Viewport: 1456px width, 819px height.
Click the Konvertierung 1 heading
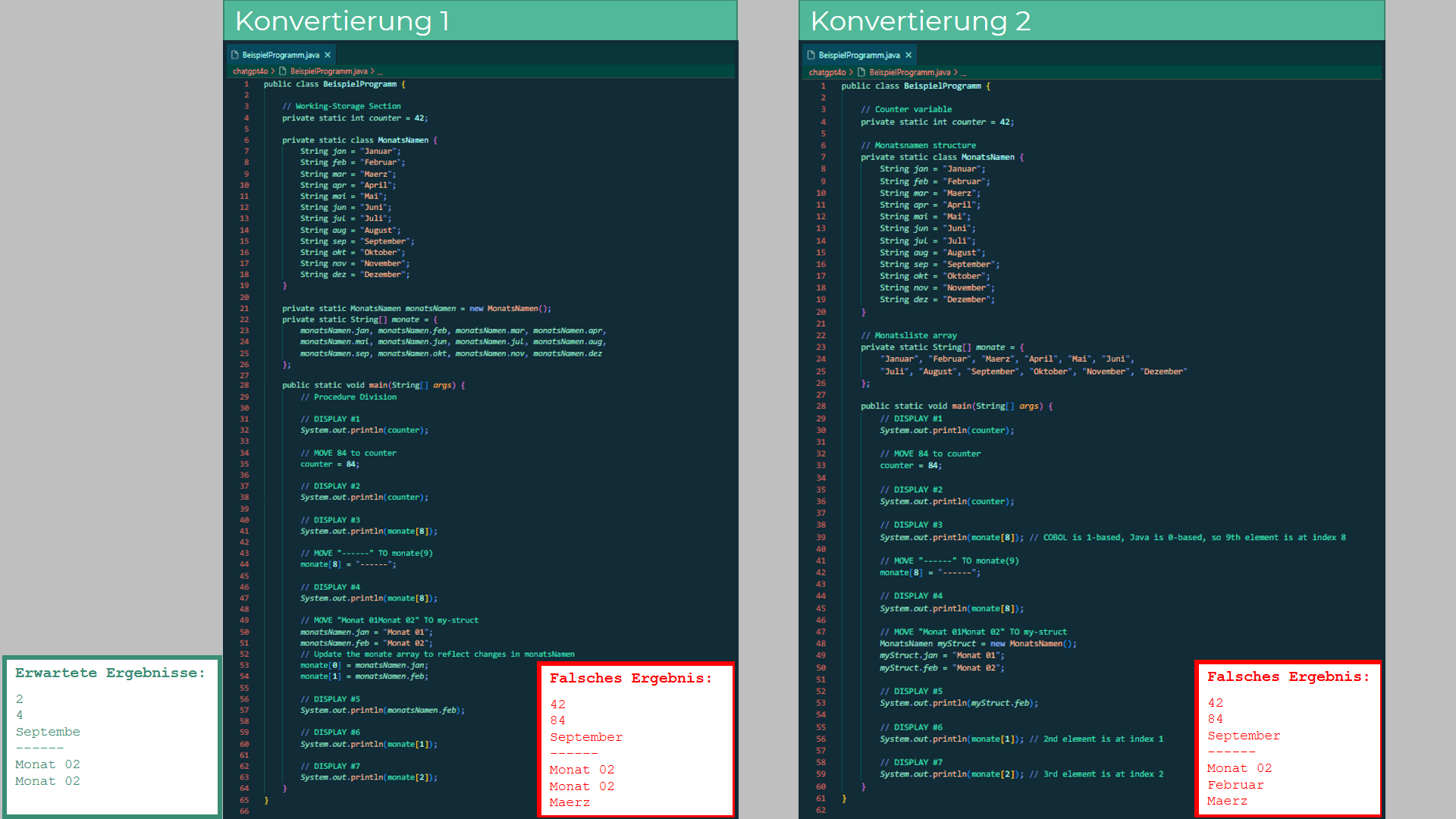tap(342, 21)
